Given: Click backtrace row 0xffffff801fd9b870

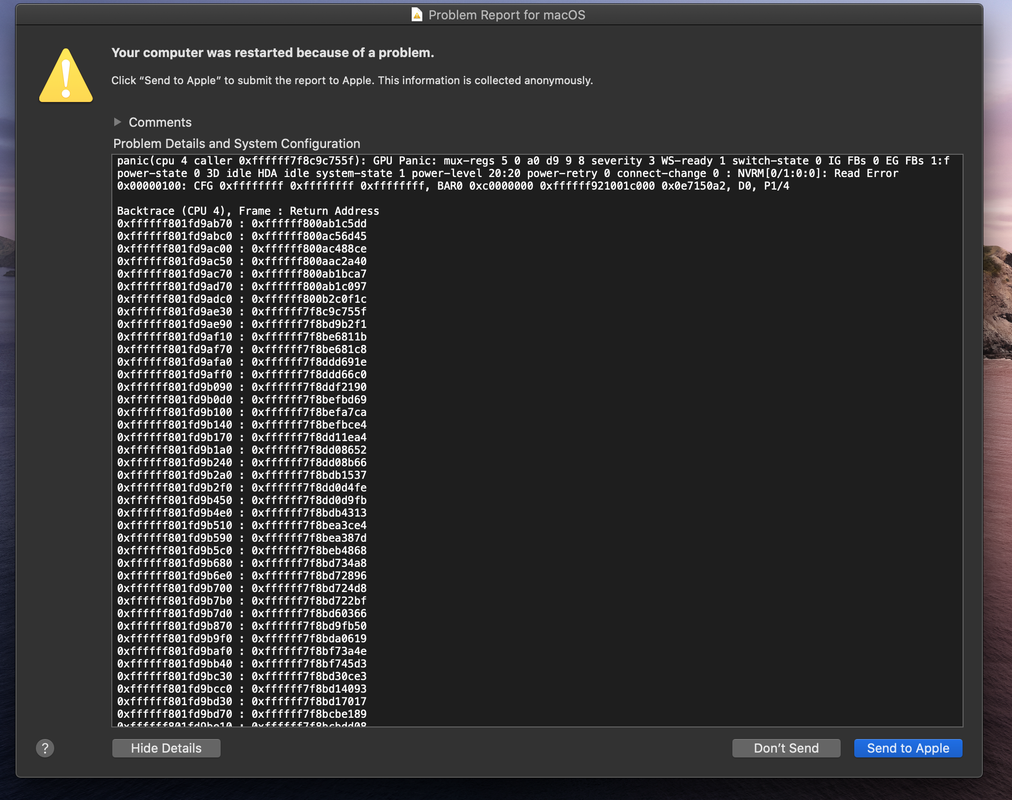Looking at the screenshot, I should click(241, 626).
